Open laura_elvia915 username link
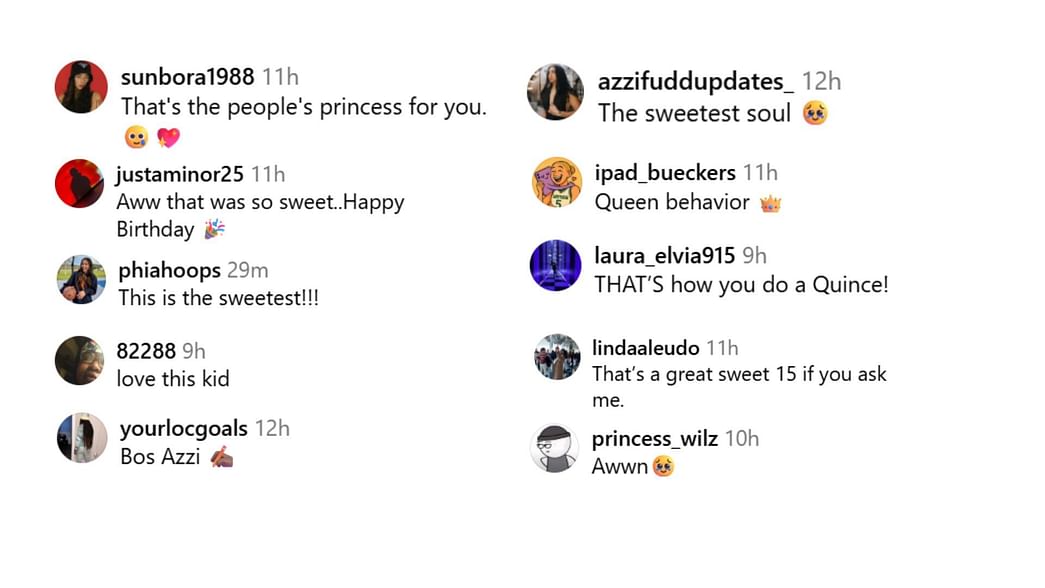1045x588 pixels. click(x=664, y=255)
